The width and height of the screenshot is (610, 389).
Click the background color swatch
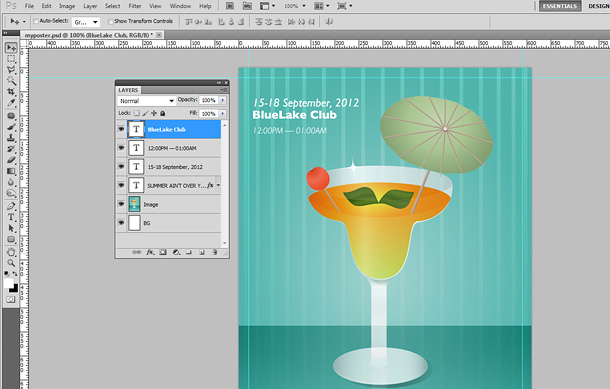pyautogui.click(x=14, y=288)
